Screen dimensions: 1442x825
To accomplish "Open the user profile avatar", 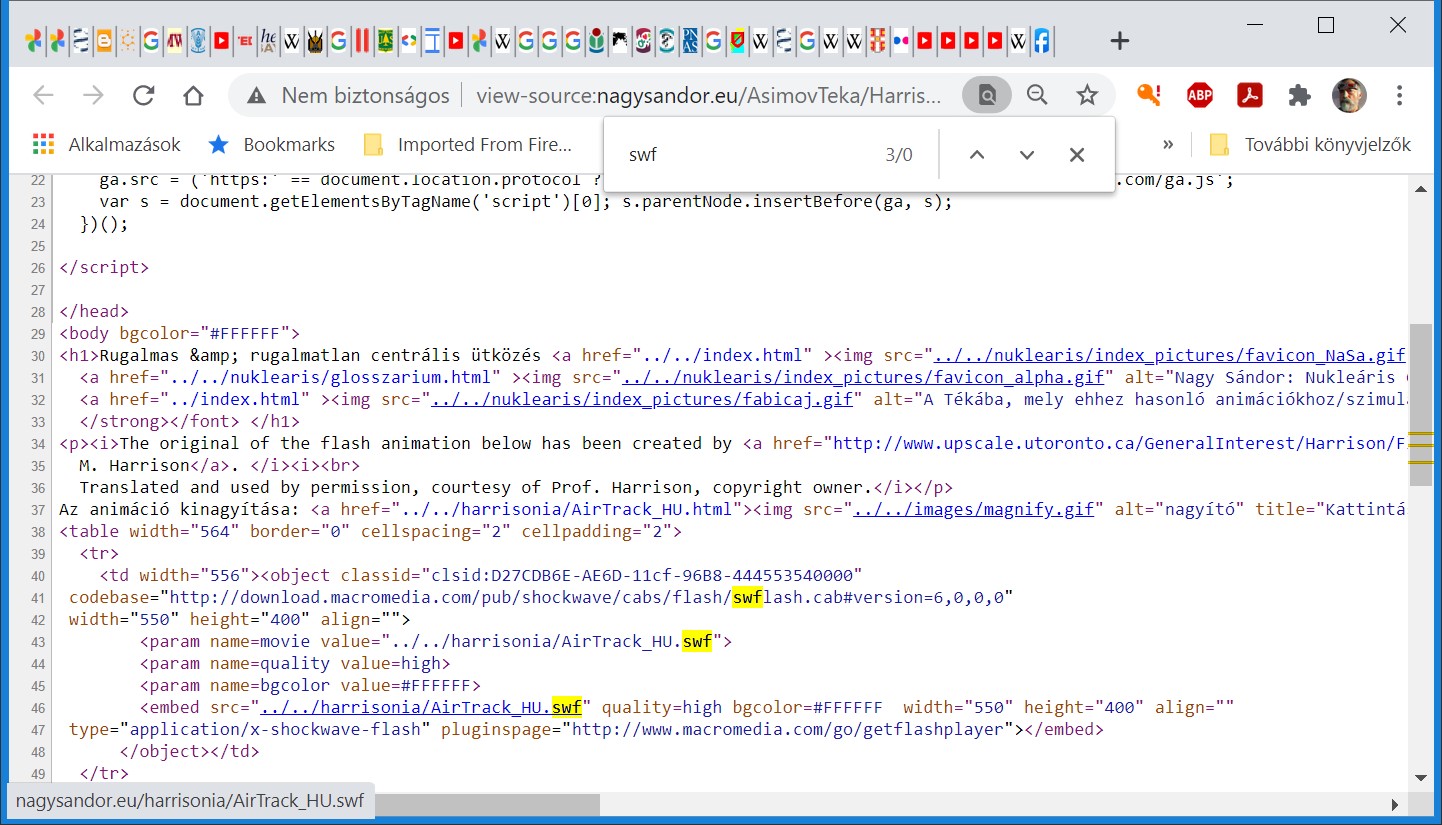I will click(x=1350, y=95).
